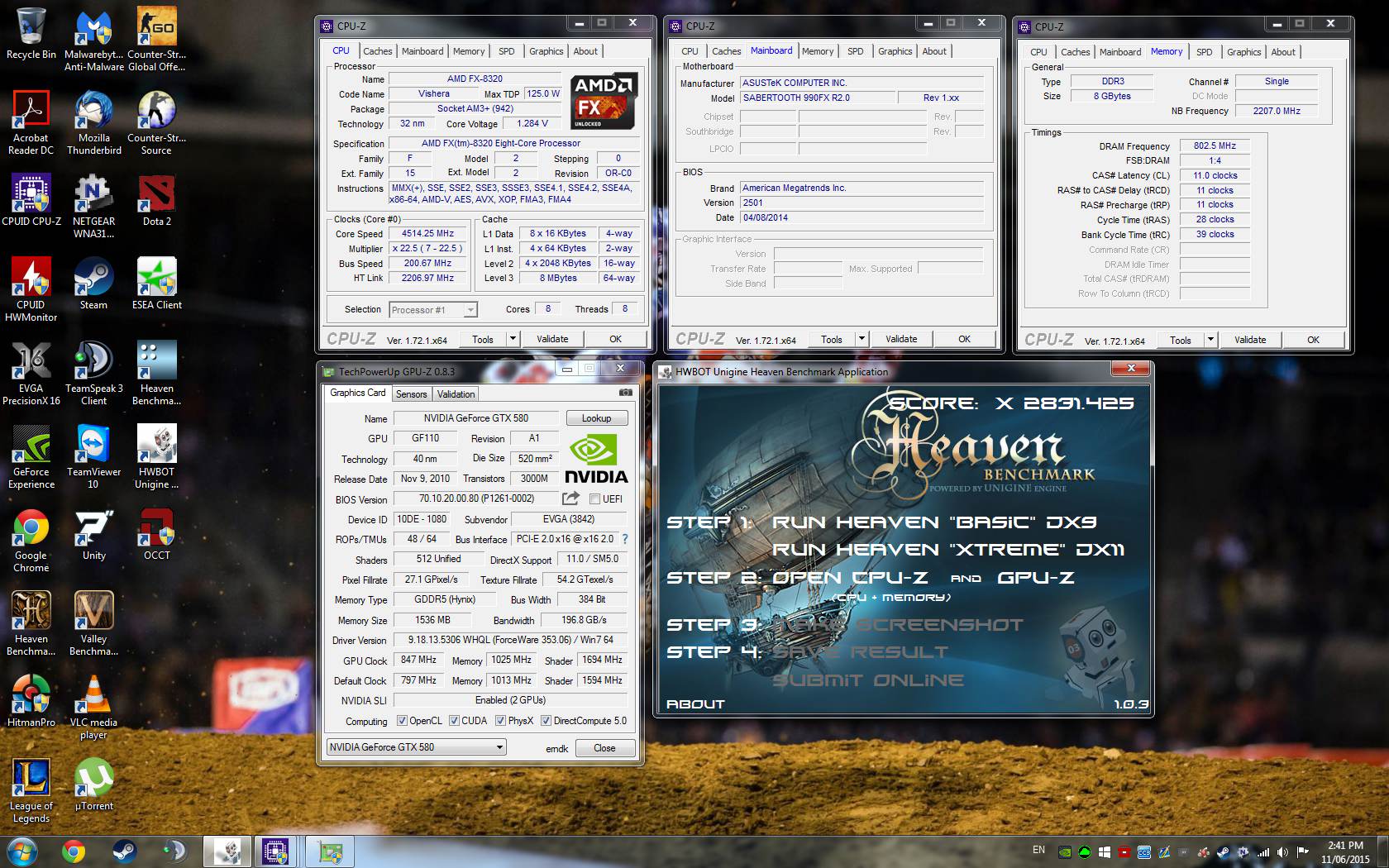Launch µTorrent desktop icon
Screen dimensions: 1389x868
tap(94, 785)
